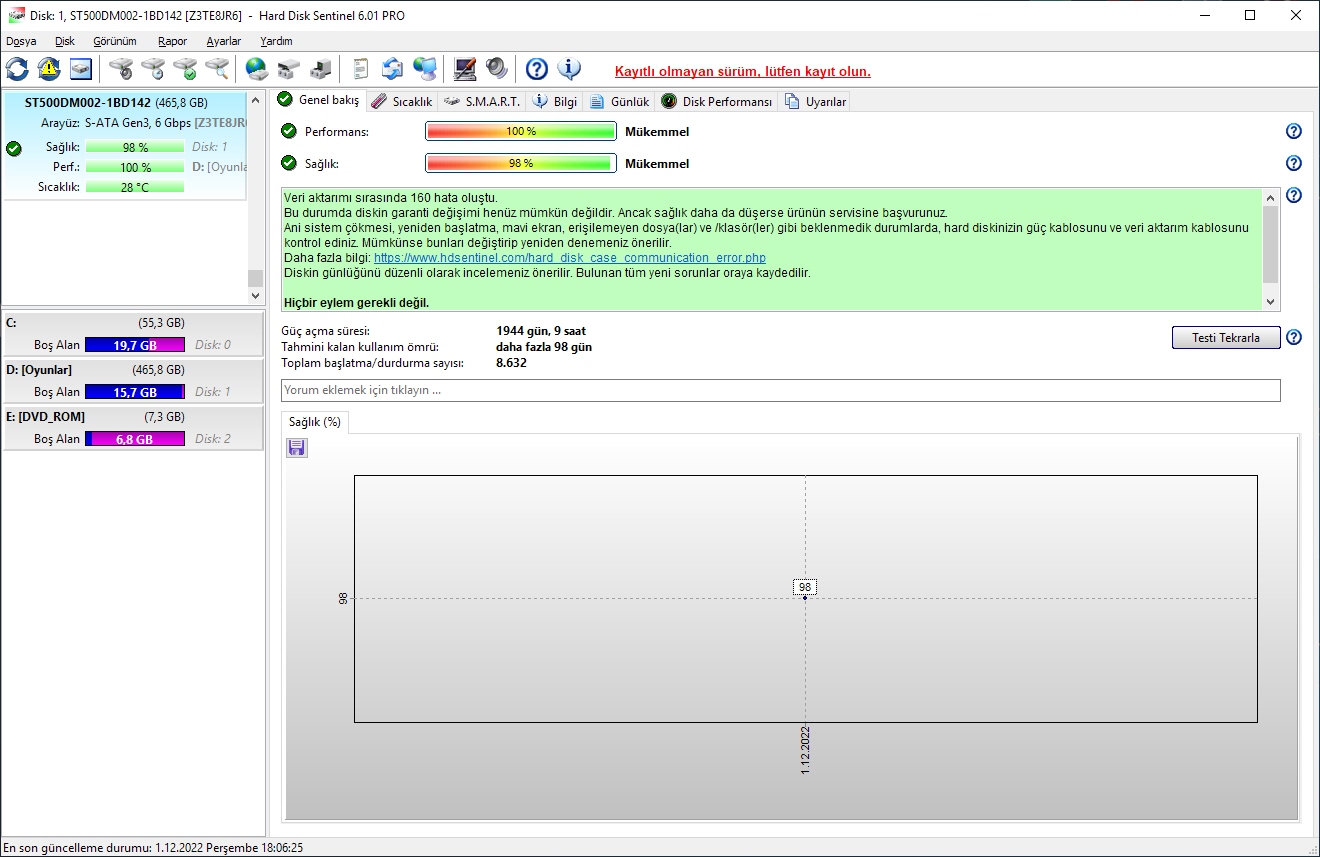Click the disk window toolbar icon
Screen dimensions: 1320x857
81,69
